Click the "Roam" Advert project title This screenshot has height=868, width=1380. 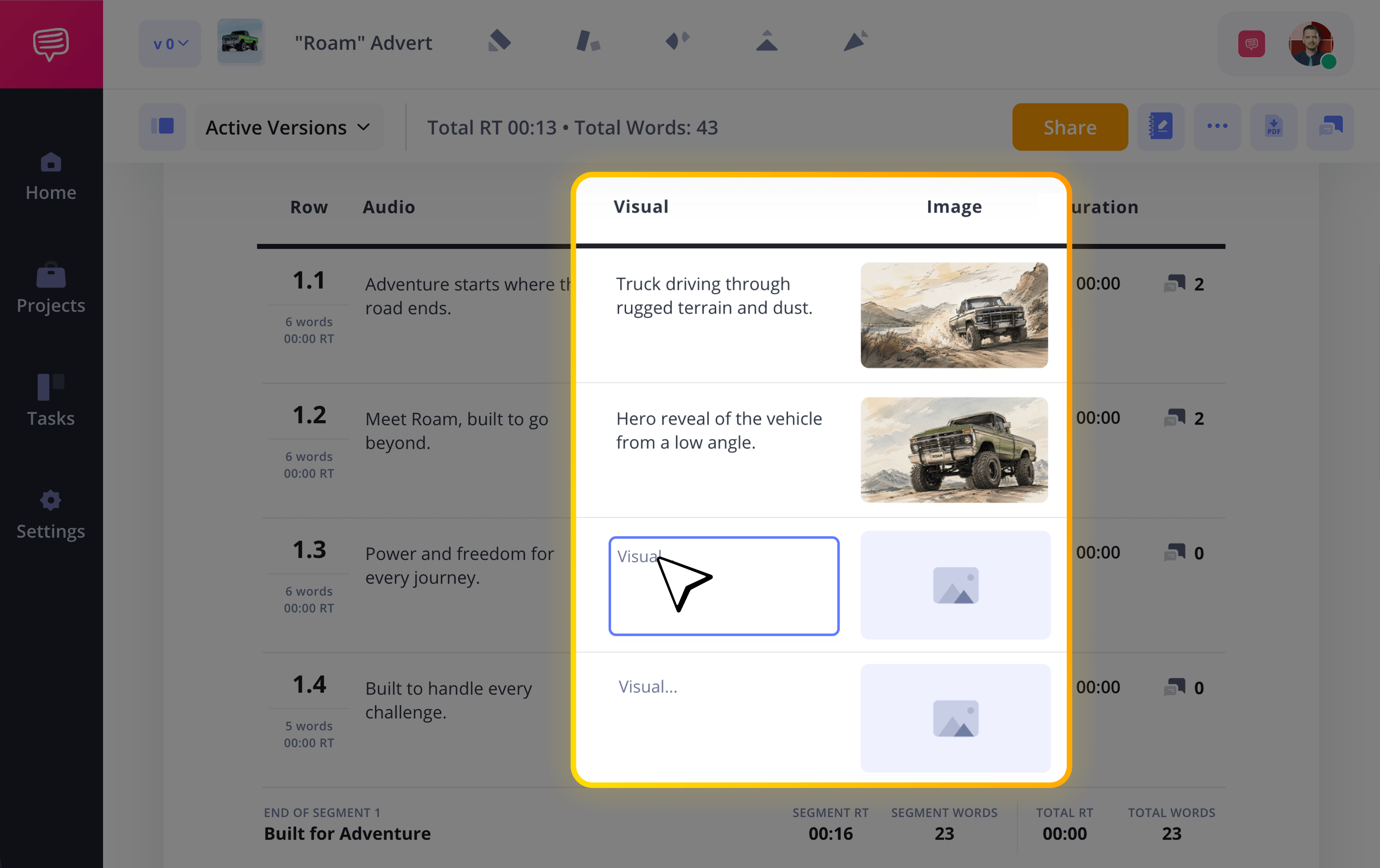[363, 43]
